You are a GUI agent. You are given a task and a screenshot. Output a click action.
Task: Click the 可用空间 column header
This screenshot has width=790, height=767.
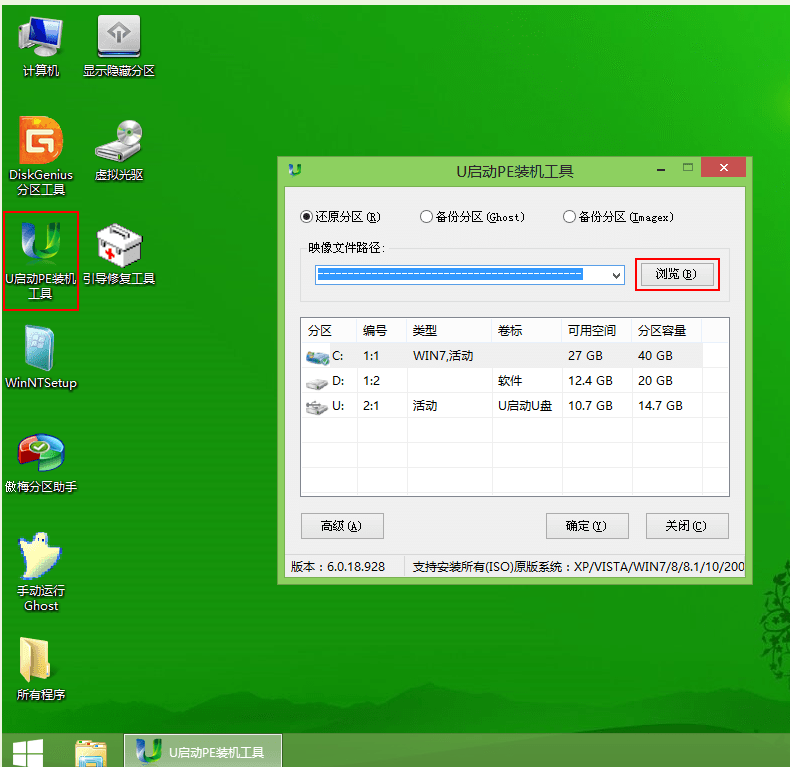click(x=597, y=331)
